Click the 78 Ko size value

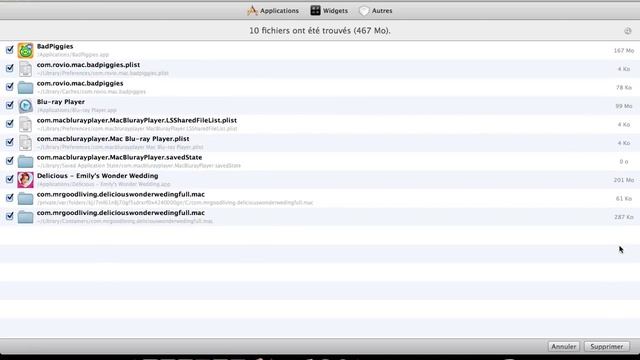(x=624, y=87)
